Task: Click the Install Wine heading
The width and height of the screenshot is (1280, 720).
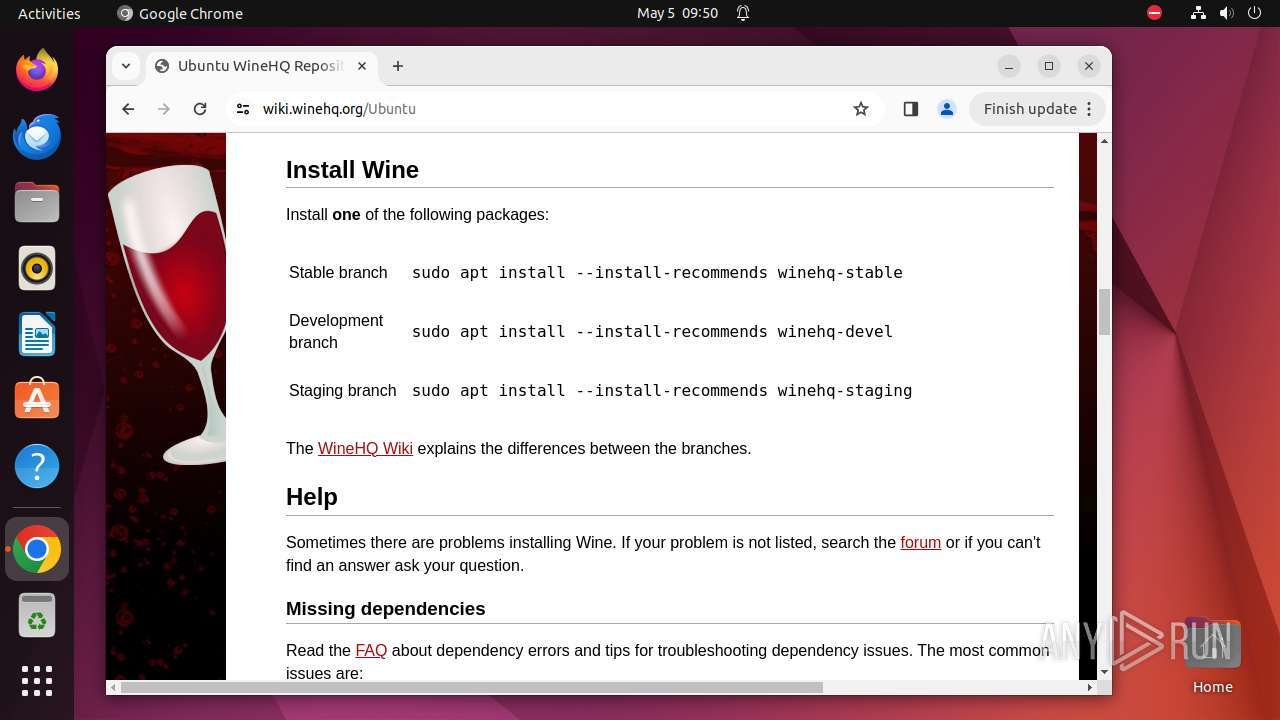Action: (352, 170)
